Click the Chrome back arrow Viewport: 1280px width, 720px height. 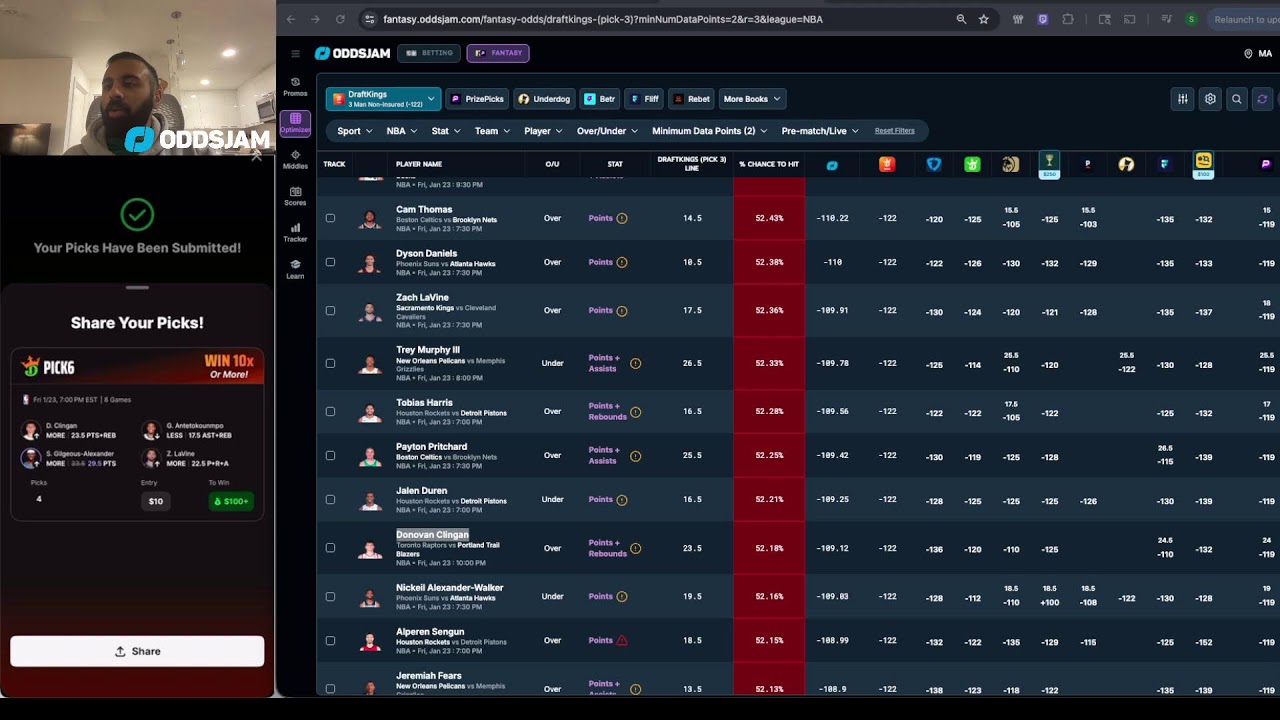click(x=291, y=19)
